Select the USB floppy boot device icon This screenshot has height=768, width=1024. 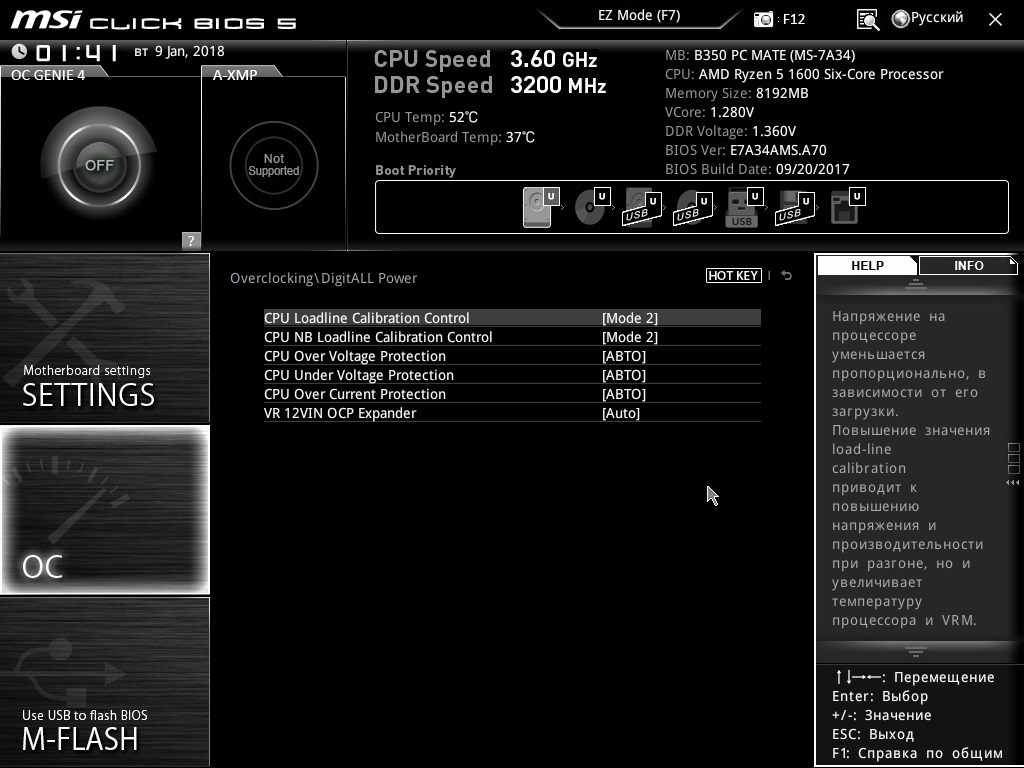point(795,207)
